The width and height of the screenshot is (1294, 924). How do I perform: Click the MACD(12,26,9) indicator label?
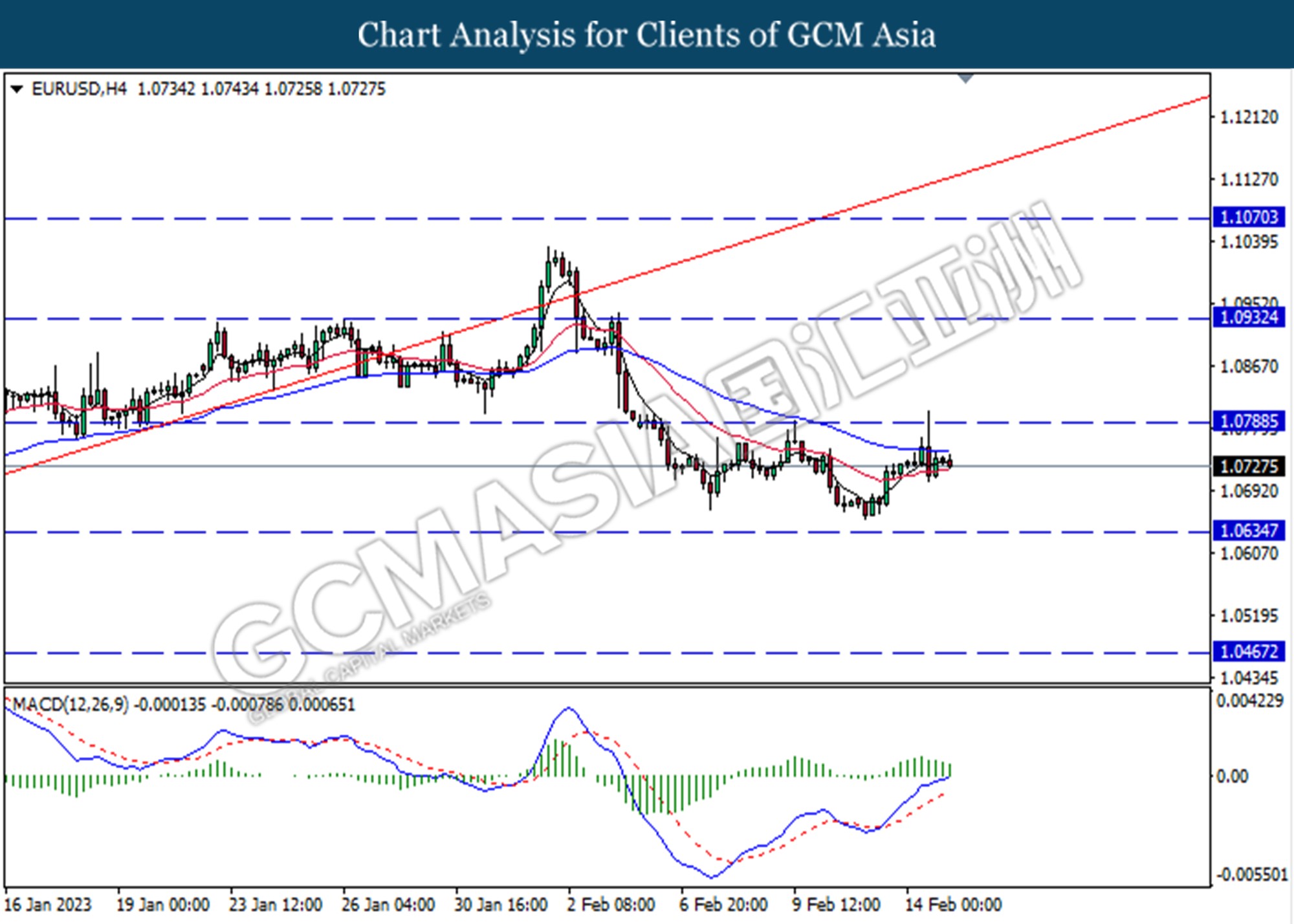pyautogui.click(x=71, y=704)
